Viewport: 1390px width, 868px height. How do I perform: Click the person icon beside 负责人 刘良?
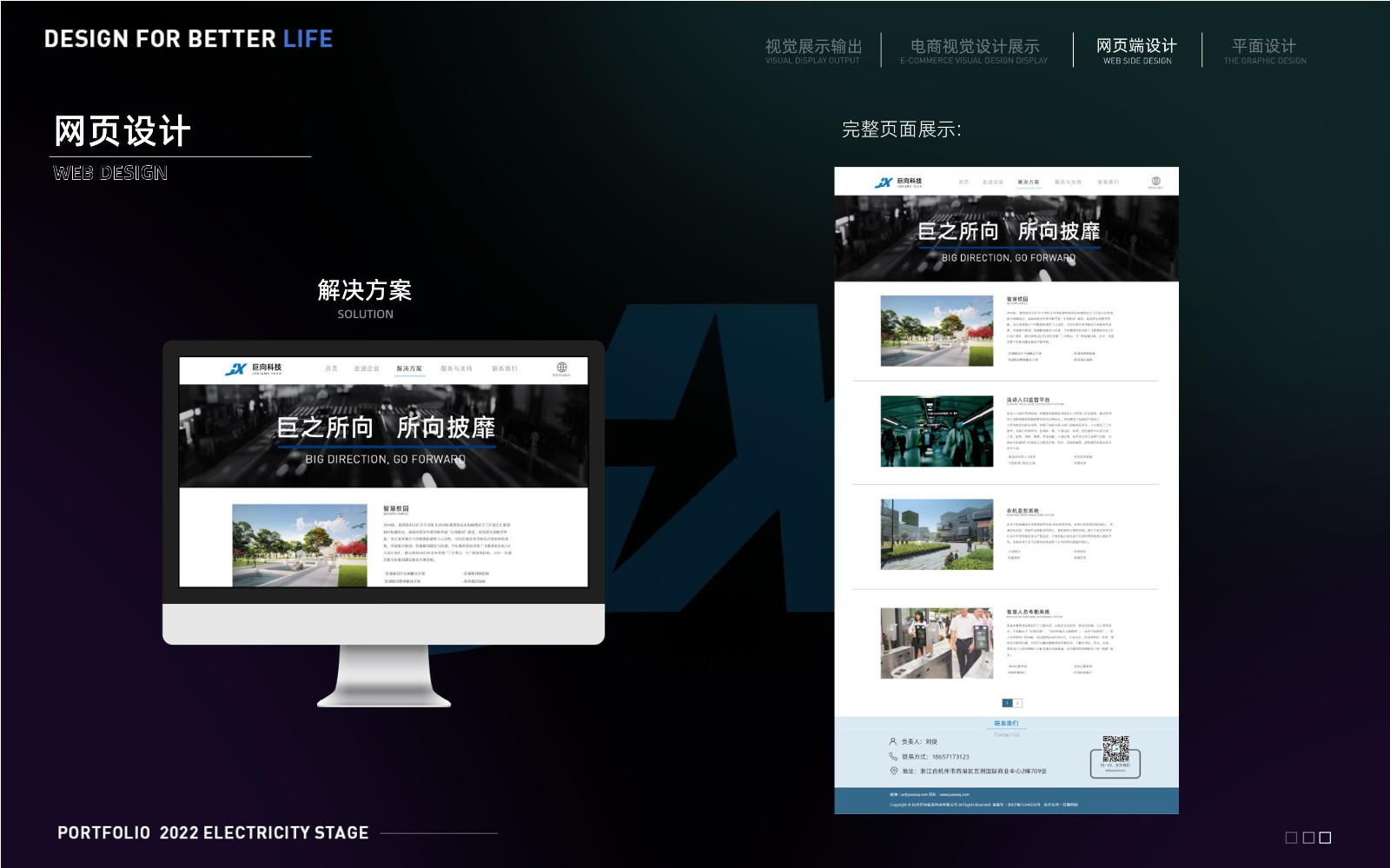[892, 741]
